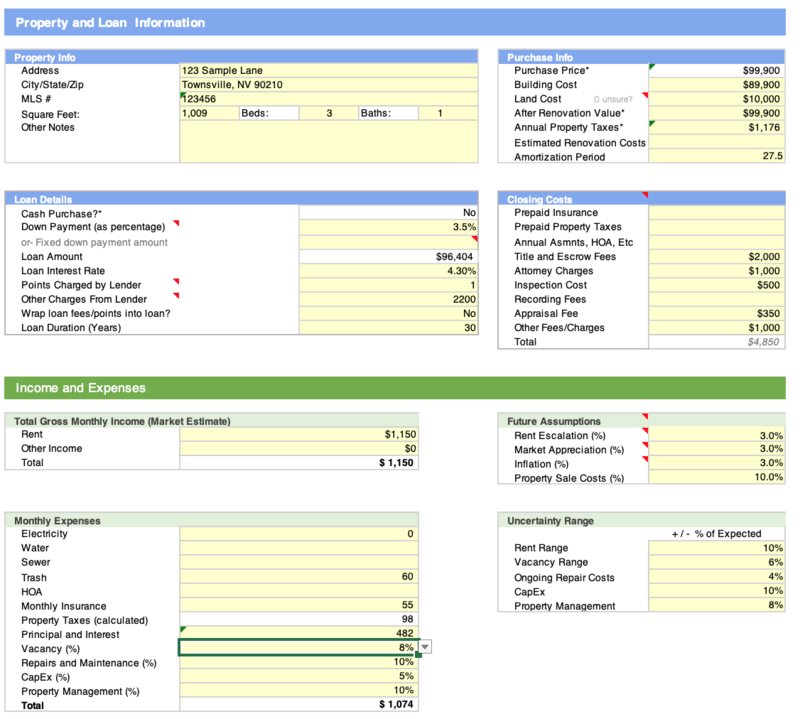Click comment marker next to Points Charged by Lender
Image resolution: width=800 pixels, height=719 pixels.
point(176,282)
